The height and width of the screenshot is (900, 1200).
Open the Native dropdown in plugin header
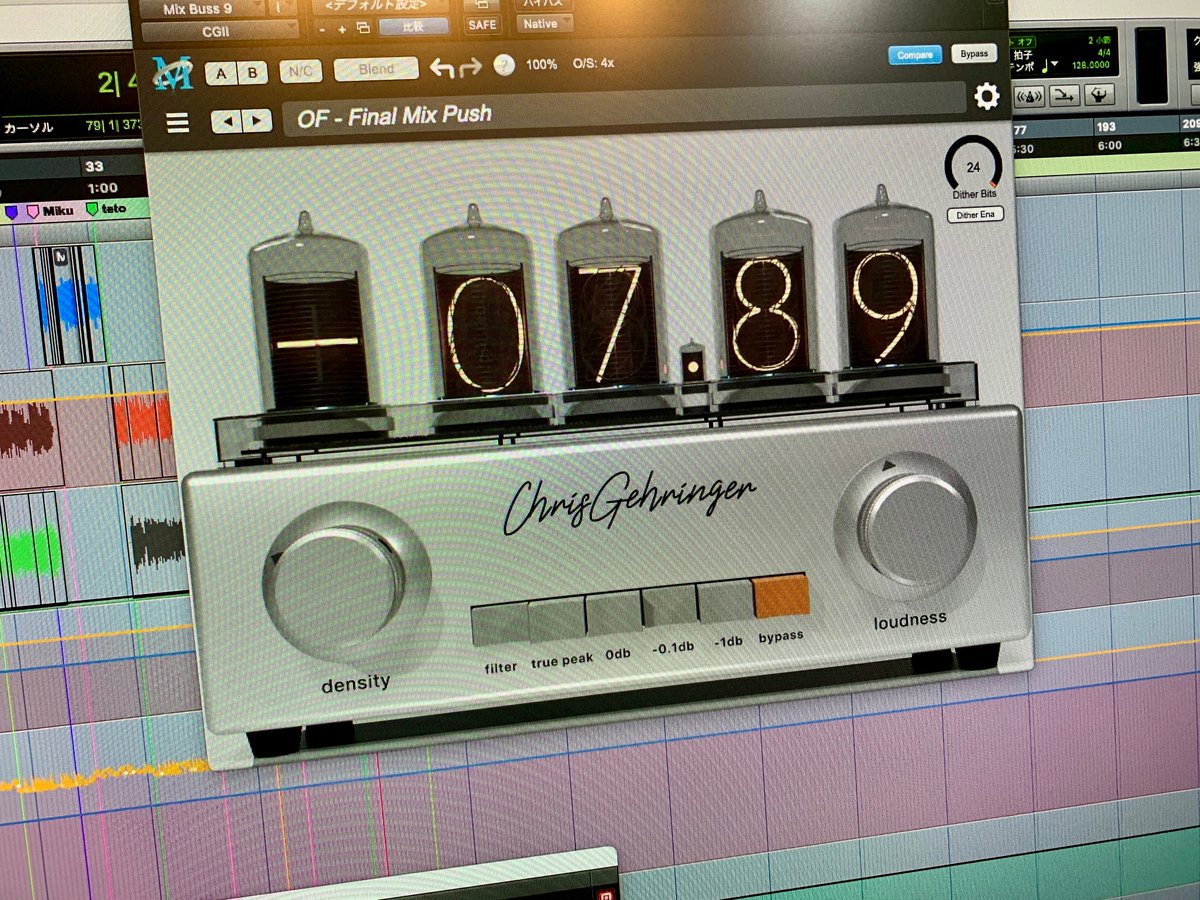coord(544,22)
